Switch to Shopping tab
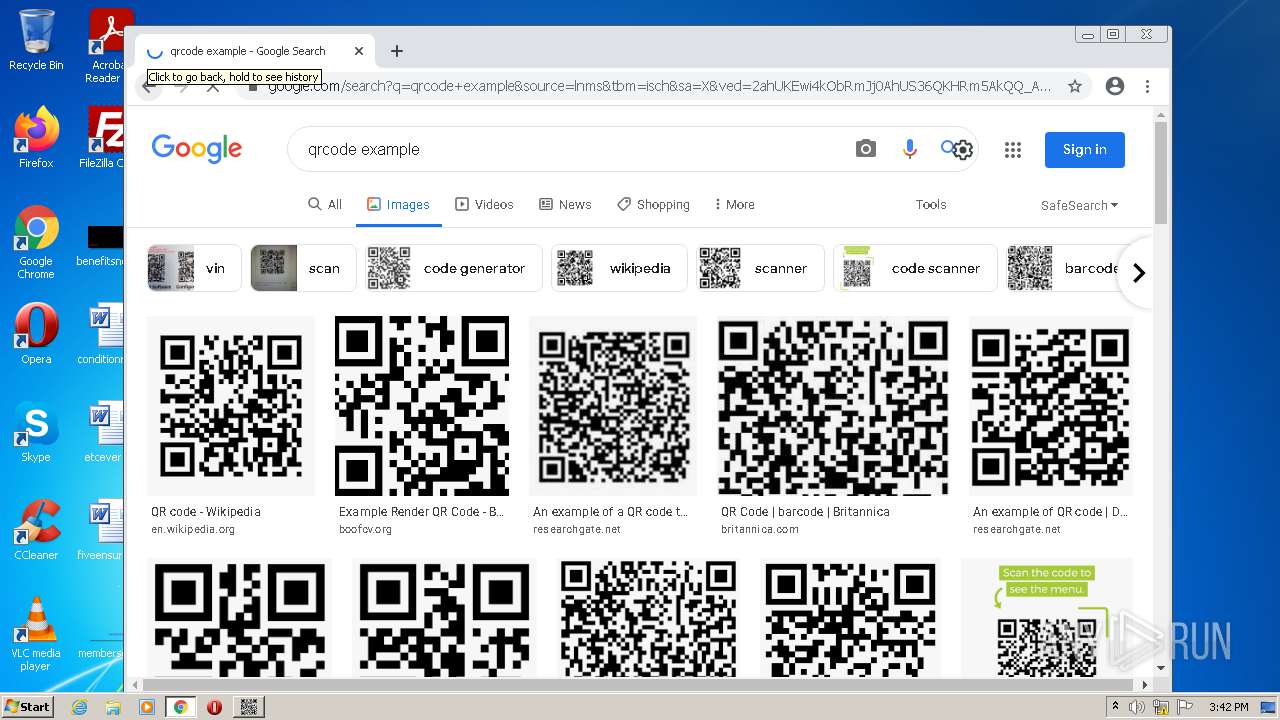 (x=653, y=204)
